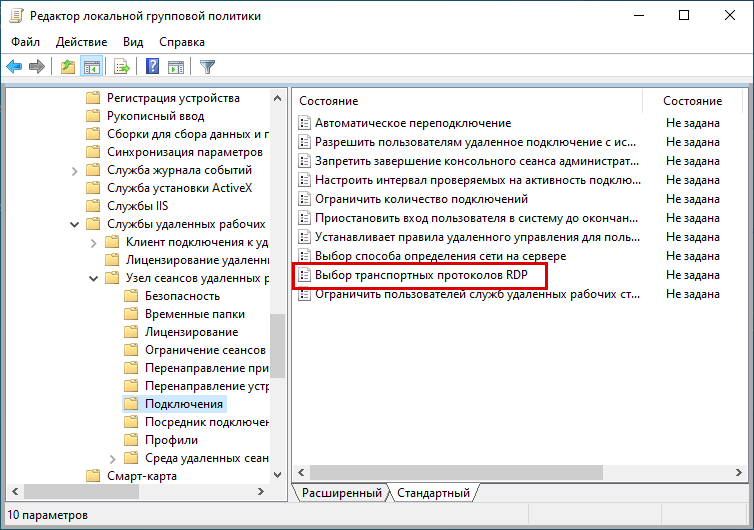The image size is (754, 530).
Task: Click the policy list horizontal scroll right arrow
Action: (739, 473)
